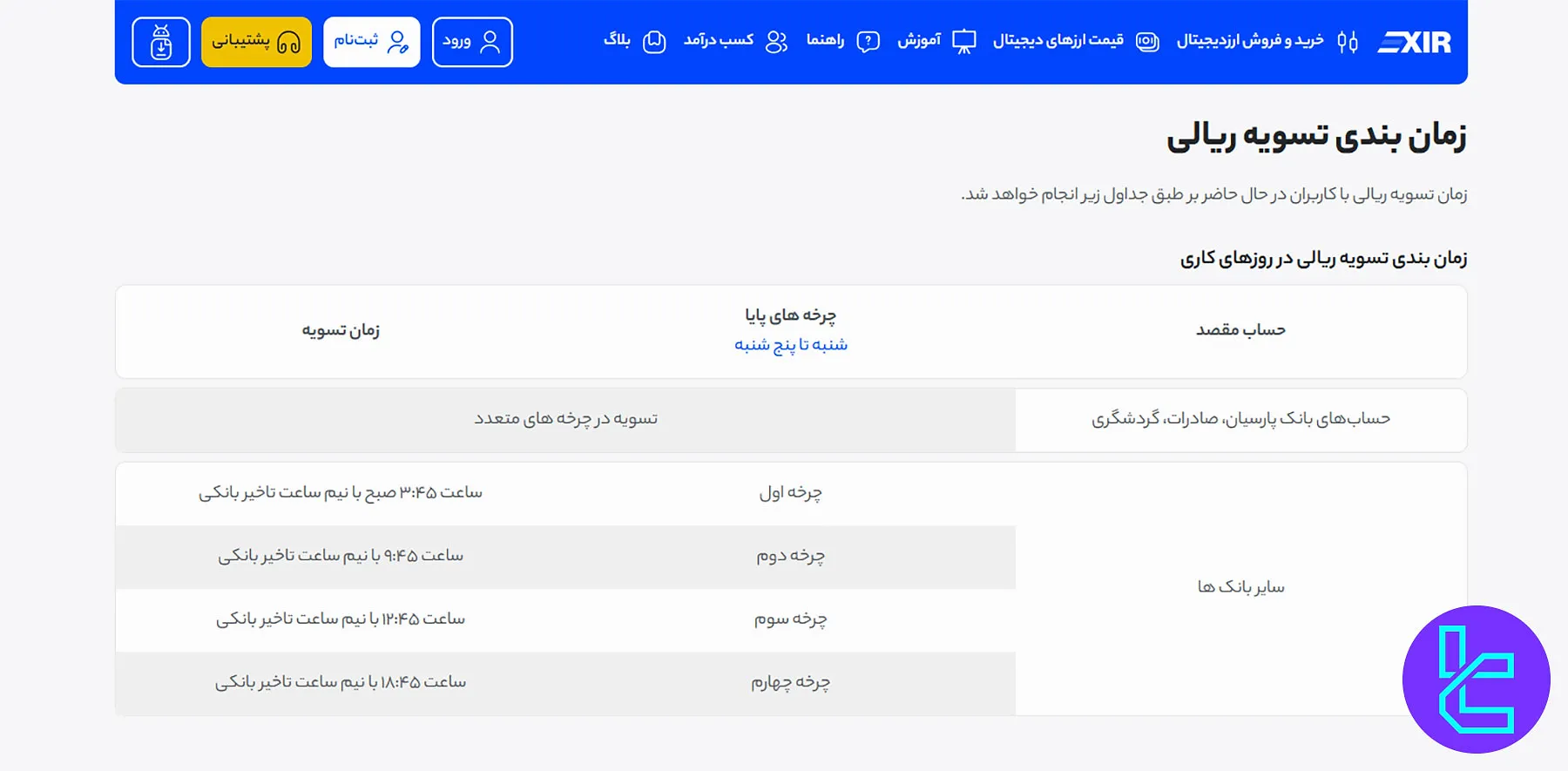Viewport: 1568px width, 771px height.
Task: Open خرید و فروش ارزدیجیتال menu
Action: tap(1250, 41)
